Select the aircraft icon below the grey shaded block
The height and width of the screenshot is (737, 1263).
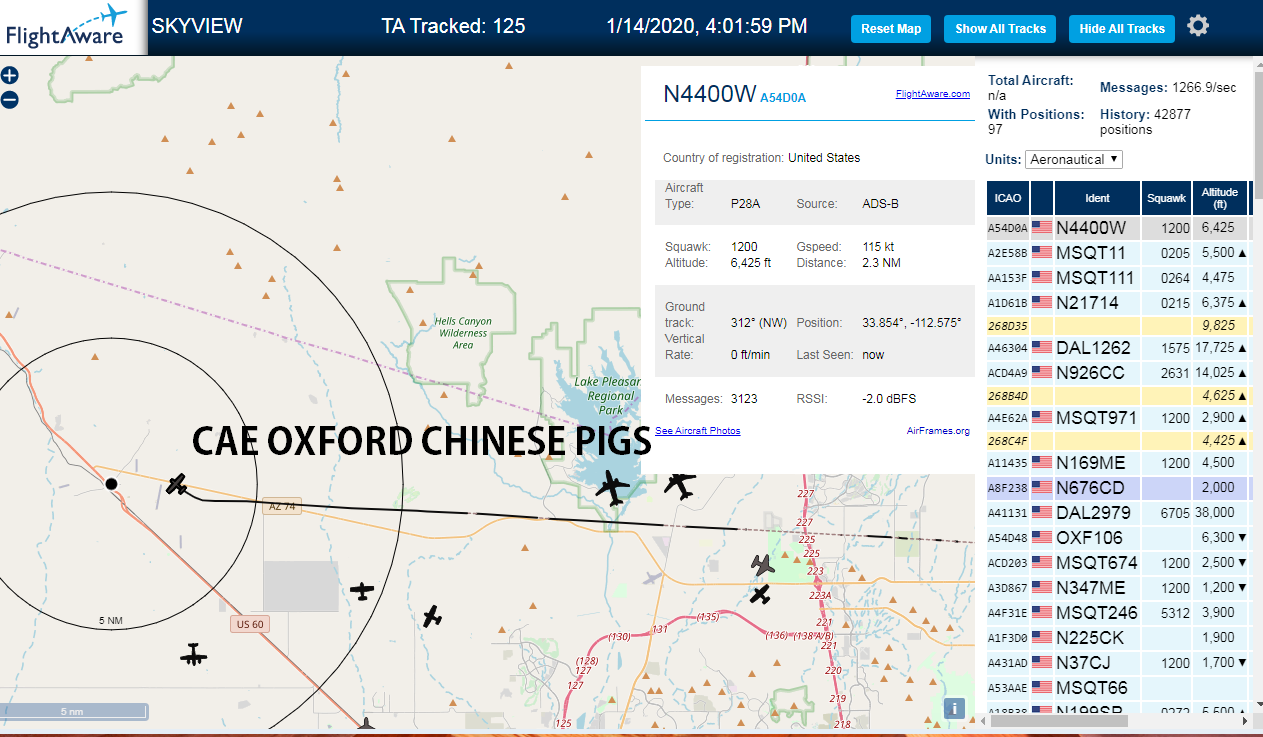tap(362, 591)
